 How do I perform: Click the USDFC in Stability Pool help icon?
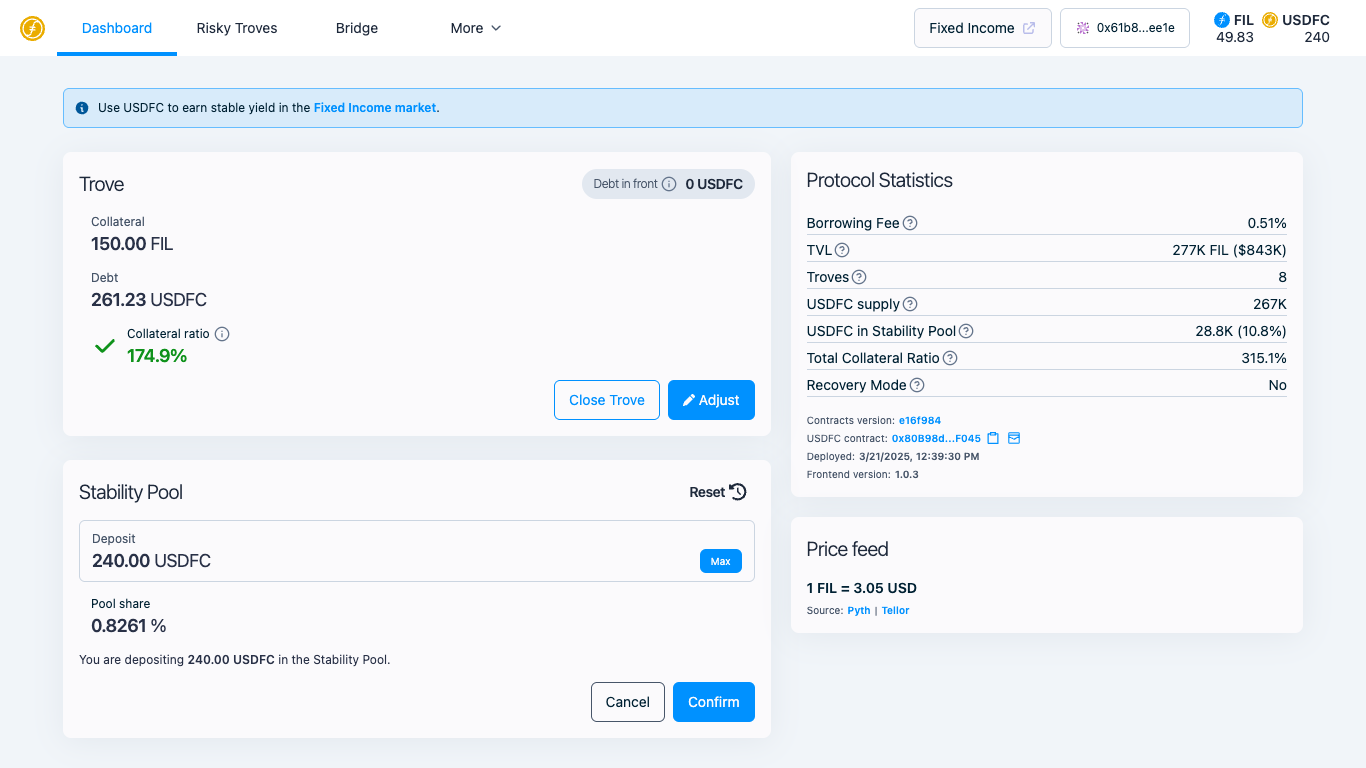click(x=966, y=331)
